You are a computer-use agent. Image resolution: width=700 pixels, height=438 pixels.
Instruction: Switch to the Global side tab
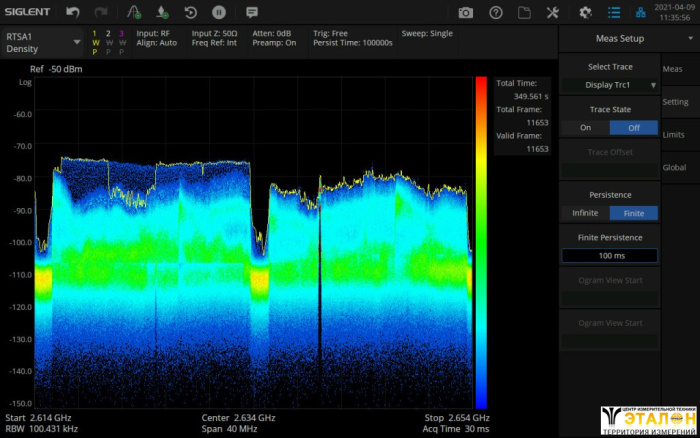(675, 167)
